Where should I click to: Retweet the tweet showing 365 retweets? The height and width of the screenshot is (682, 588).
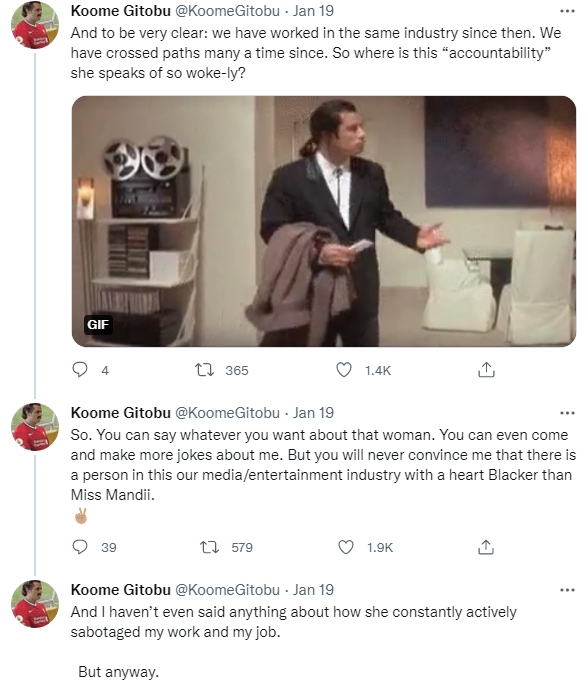pos(204,370)
